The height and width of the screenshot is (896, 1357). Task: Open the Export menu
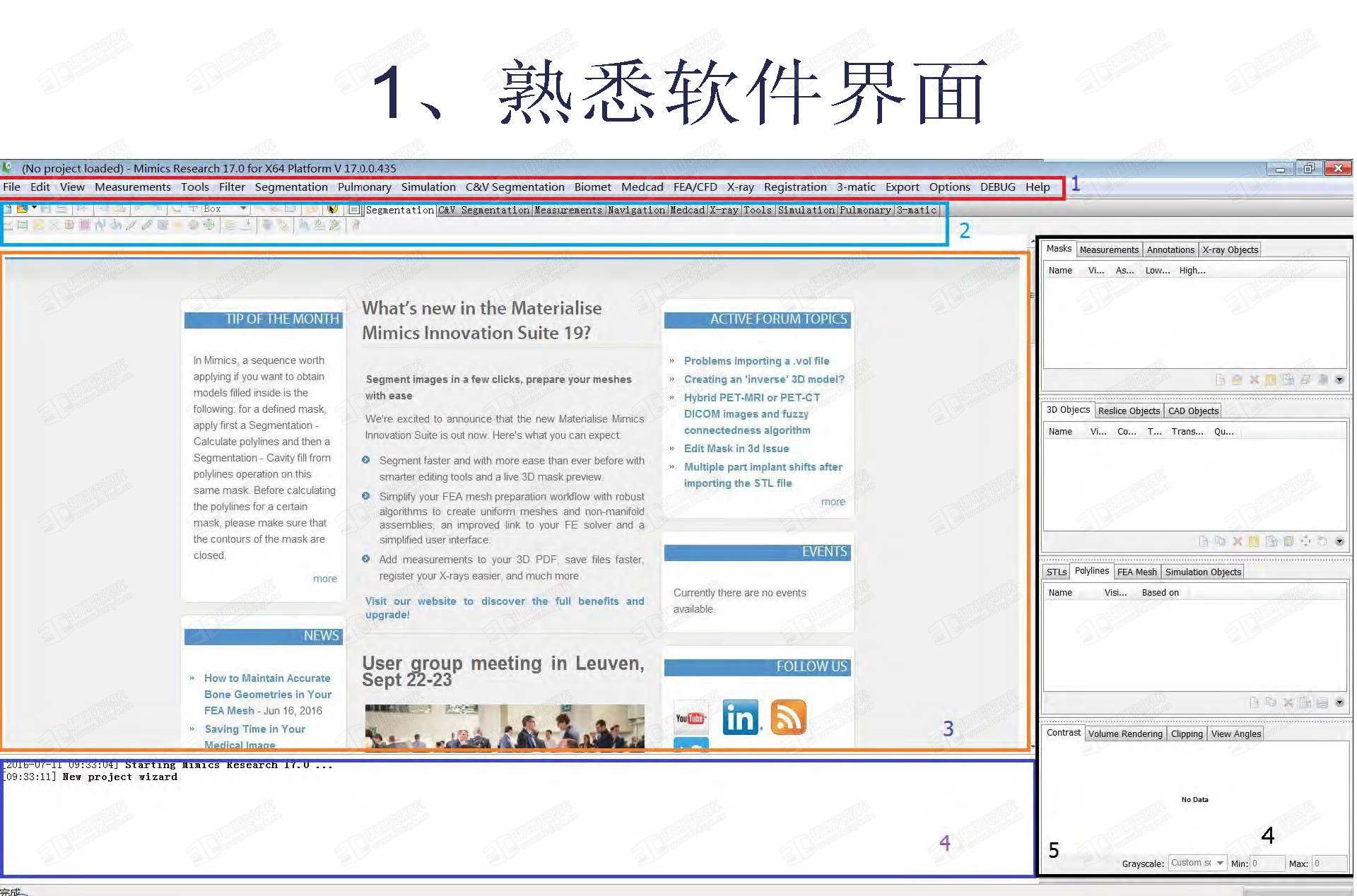(x=902, y=187)
